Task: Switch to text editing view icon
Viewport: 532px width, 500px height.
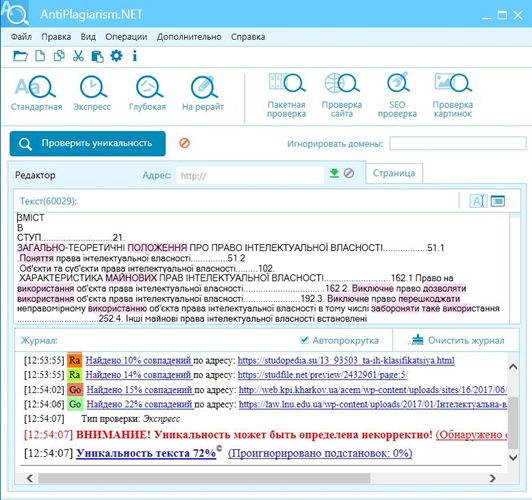Action: click(478, 201)
